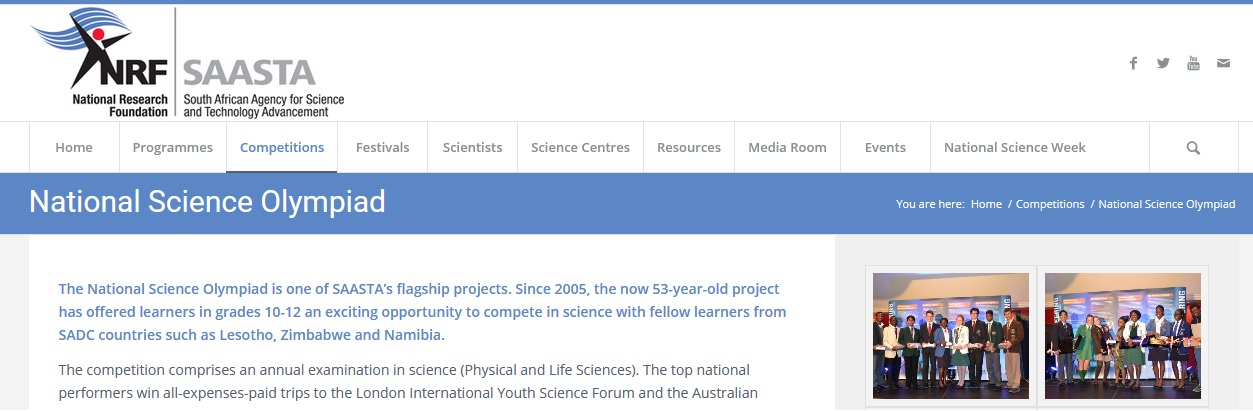Open the SAASTA Facebook page icon
1253x411 pixels.
(x=1133, y=63)
